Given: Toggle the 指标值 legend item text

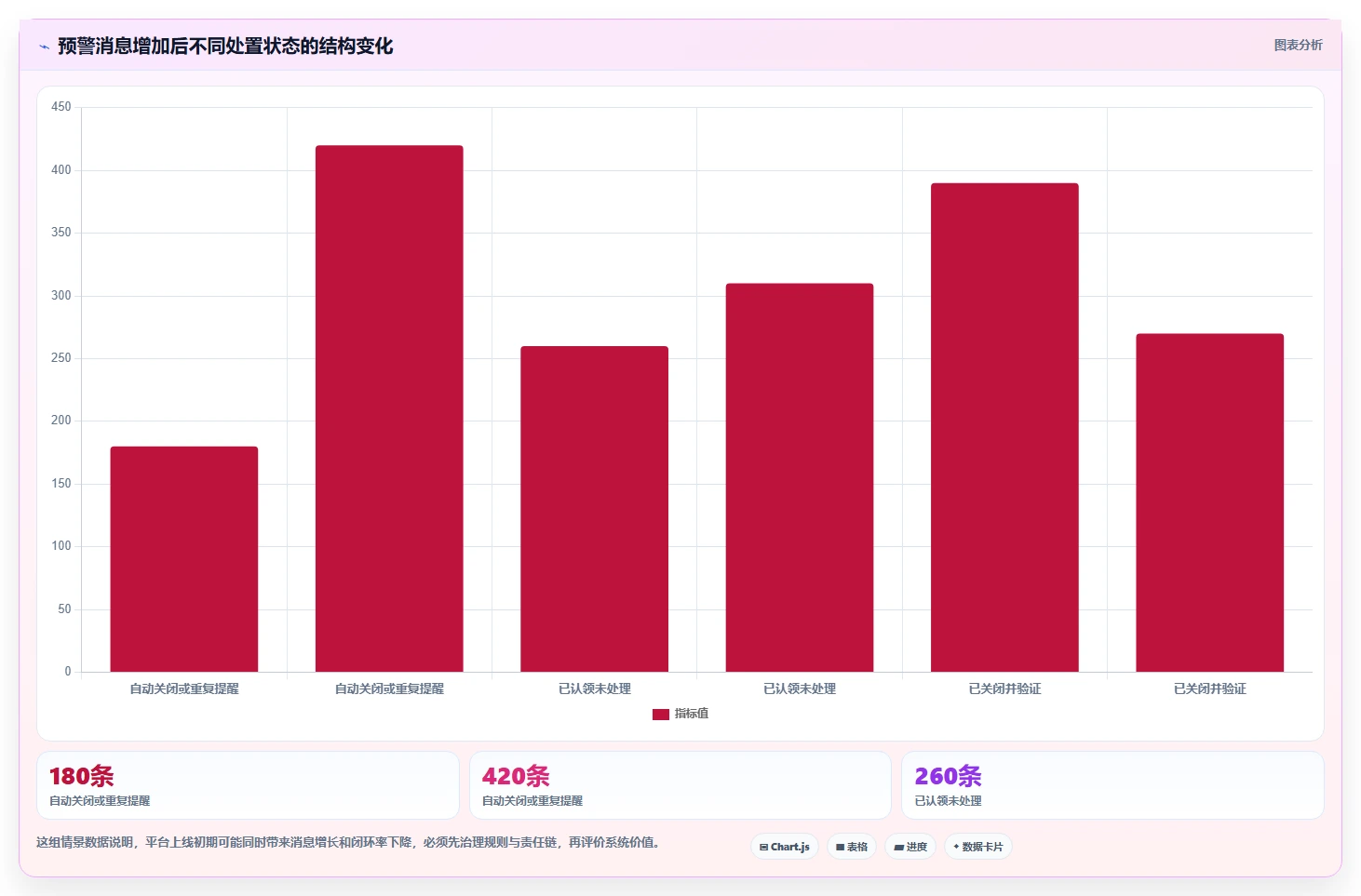Looking at the screenshot, I should click(x=692, y=714).
